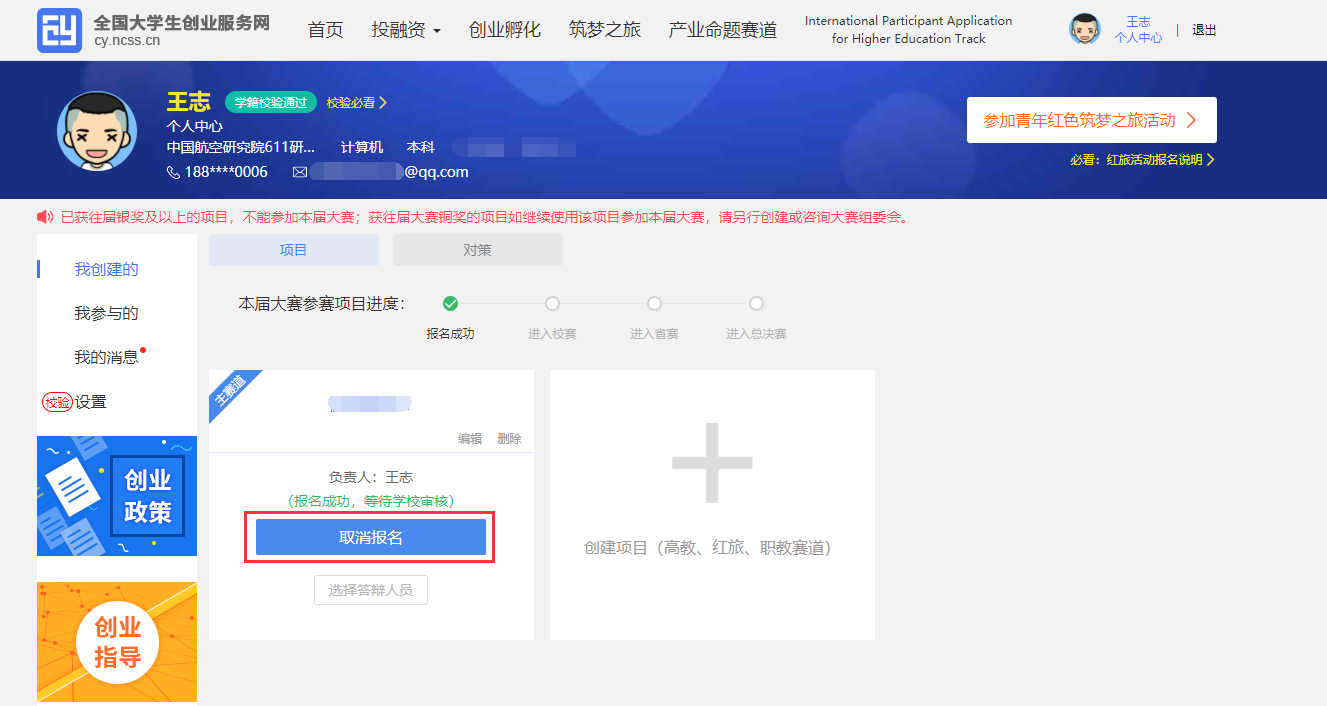The height and width of the screenshot is (706, 1327).
Task: Click the large plus icon to create project
Action: point(712,463)
